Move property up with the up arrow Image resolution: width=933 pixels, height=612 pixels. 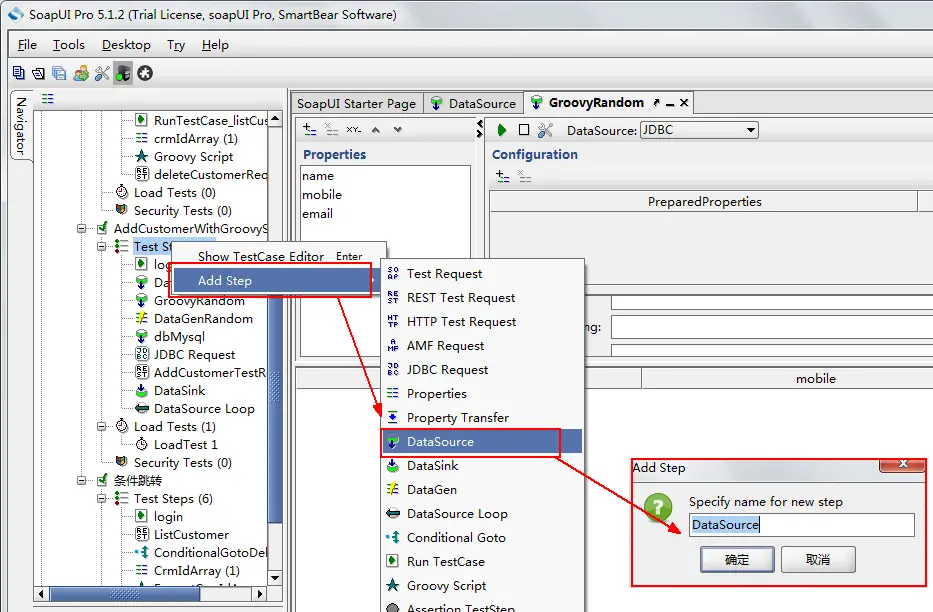[375, 129]
